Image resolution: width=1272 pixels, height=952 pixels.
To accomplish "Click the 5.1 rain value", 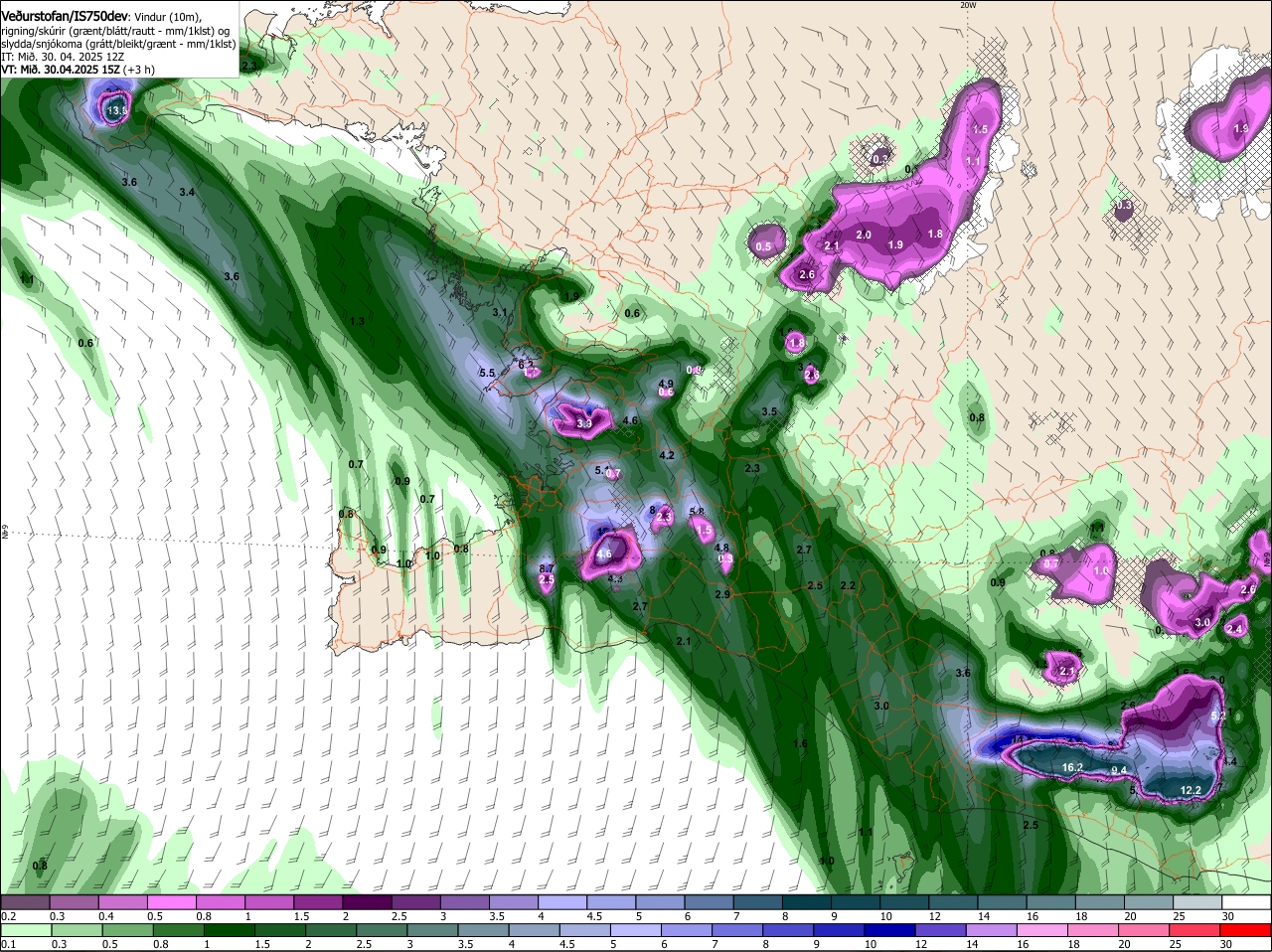I will coord(602,470).
